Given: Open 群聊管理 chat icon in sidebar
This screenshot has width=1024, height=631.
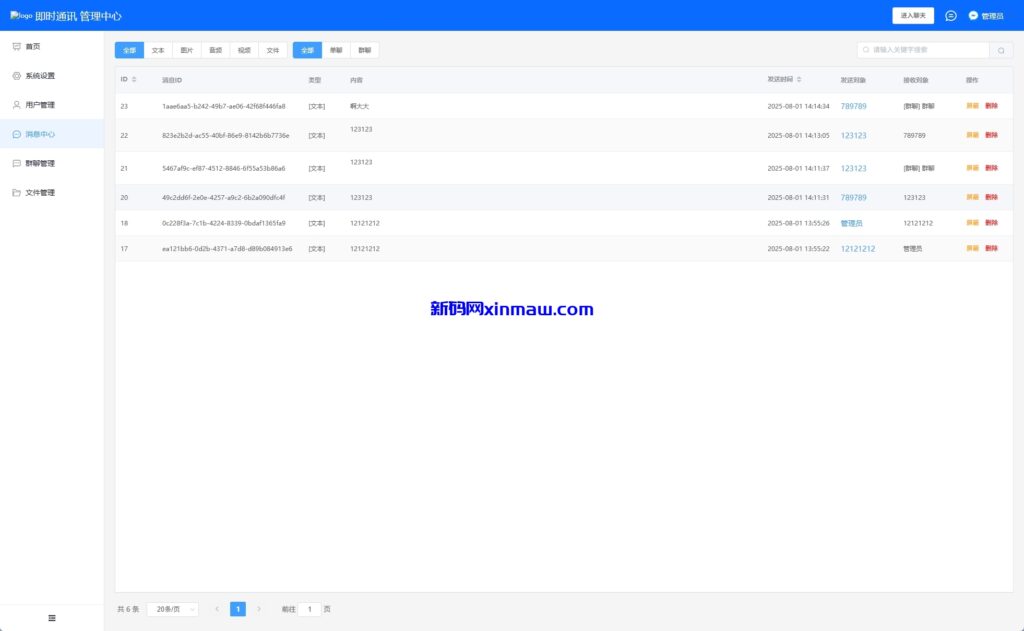Looking at the screenshot, I should (x=16, y=163).
